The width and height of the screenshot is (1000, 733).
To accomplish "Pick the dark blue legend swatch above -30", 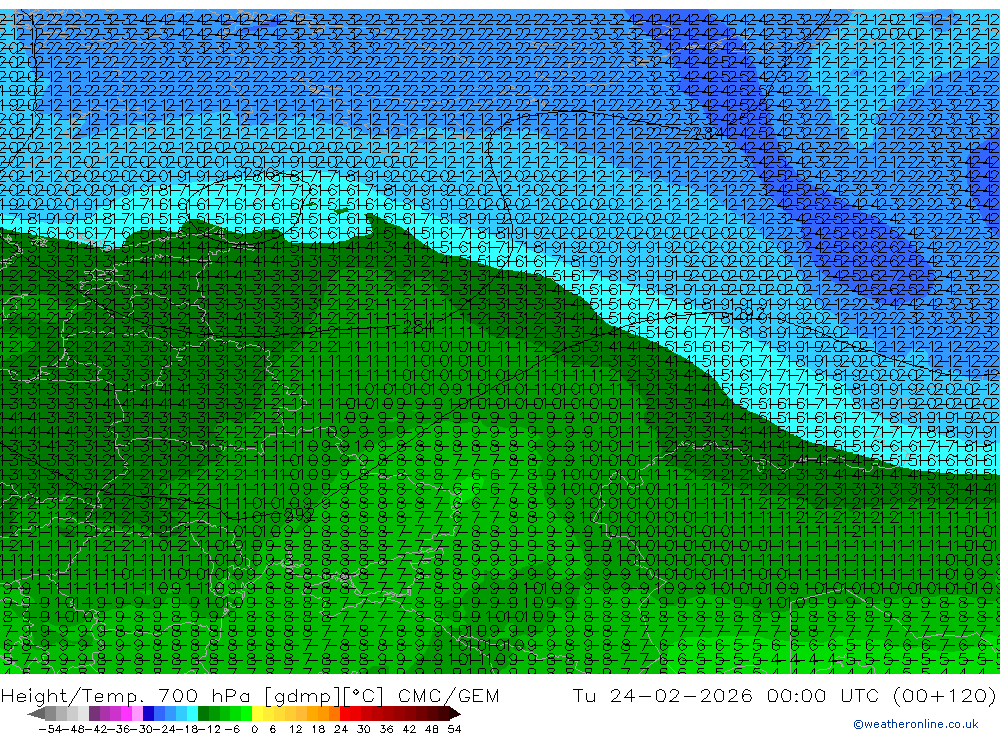I will pos(148,714).
